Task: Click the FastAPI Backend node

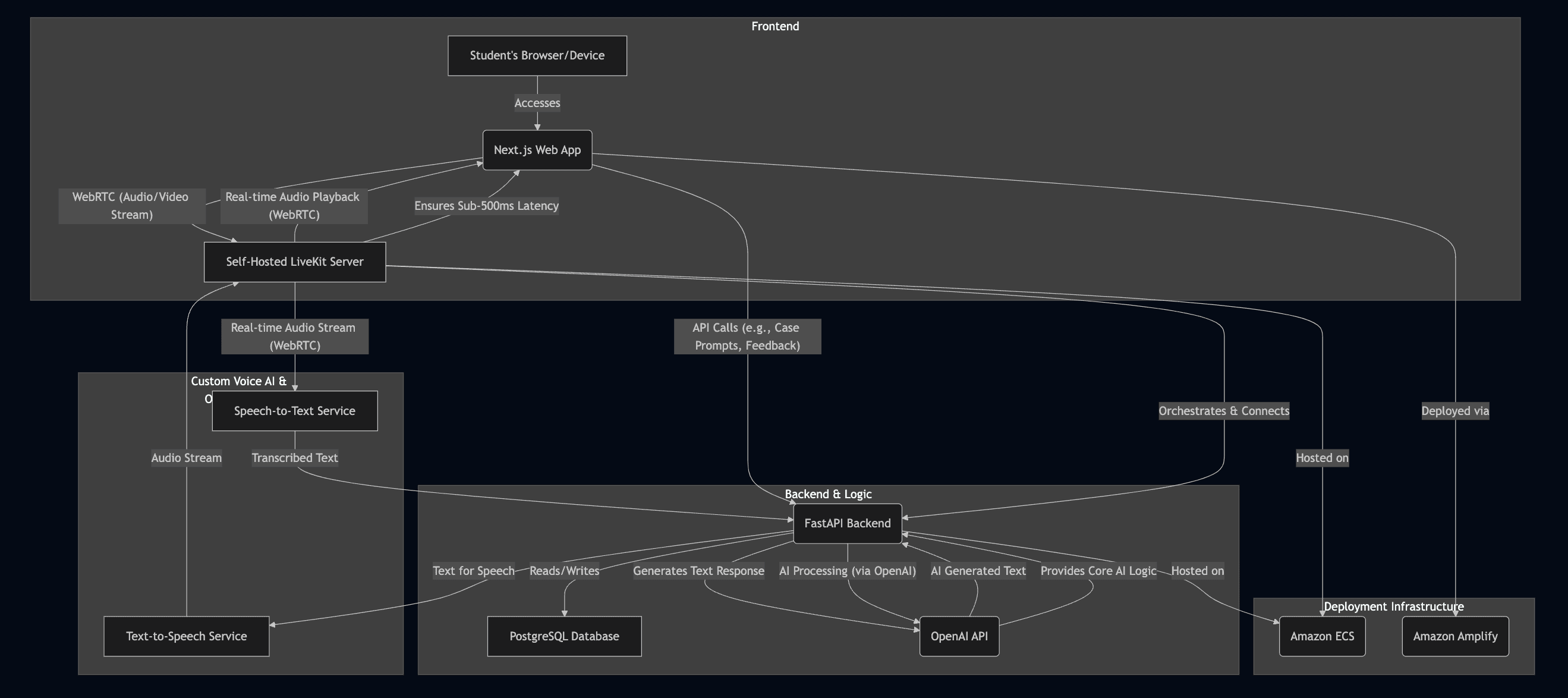Action: [848, 523]
